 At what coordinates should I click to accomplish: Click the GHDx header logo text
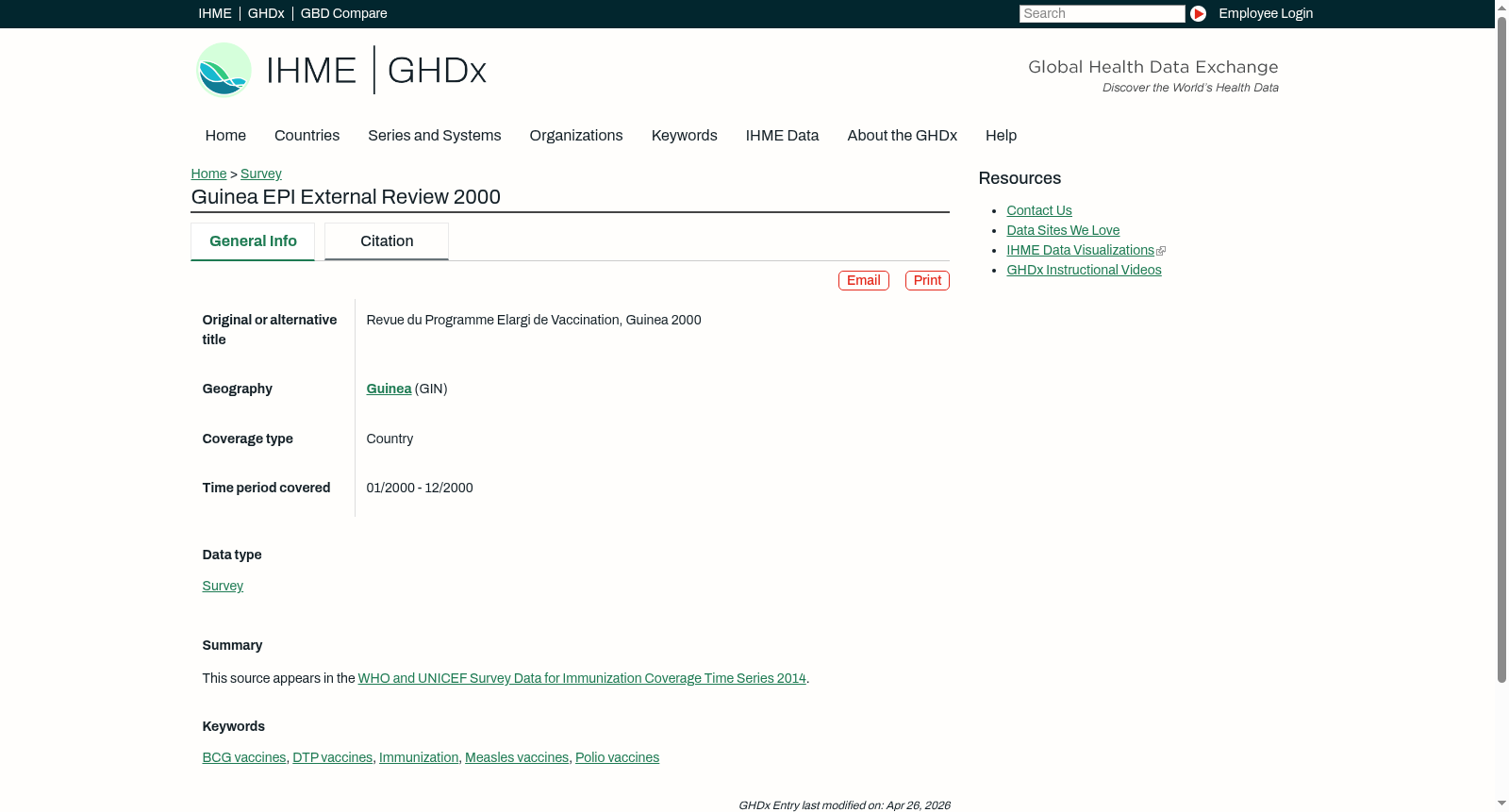coord(437,71)
